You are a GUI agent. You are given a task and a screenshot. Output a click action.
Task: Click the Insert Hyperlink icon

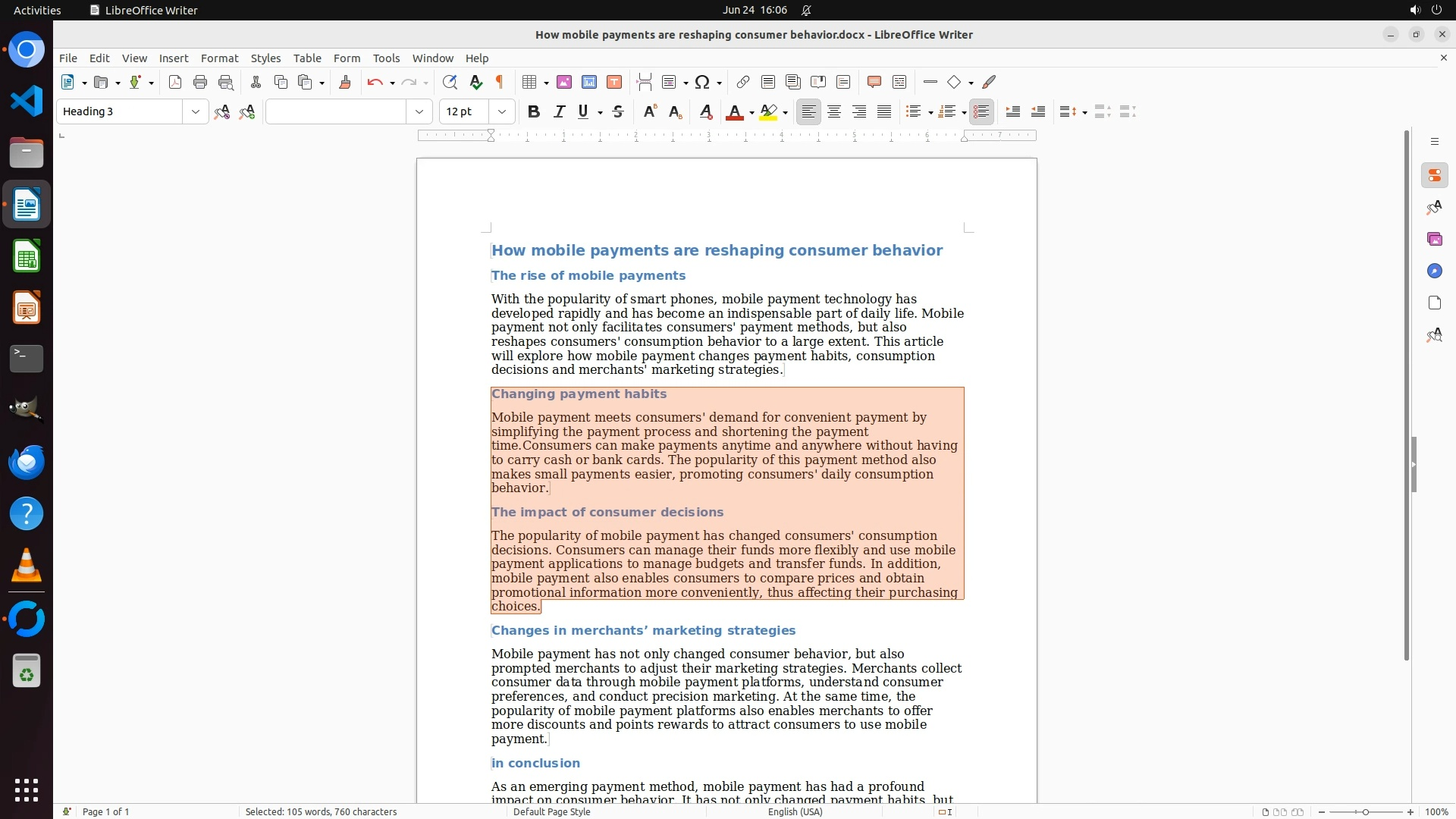pyautogui.click(x=743, y=82)
